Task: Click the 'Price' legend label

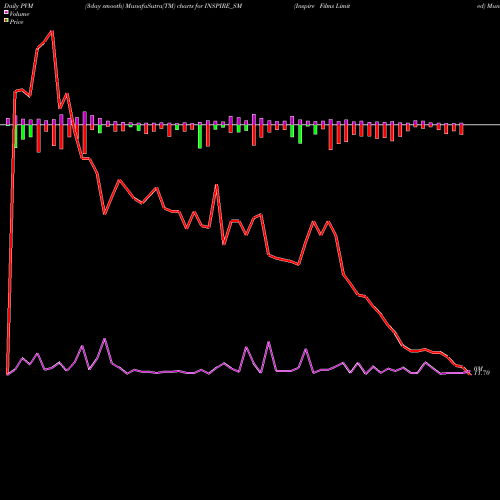Action: [17, 22]
